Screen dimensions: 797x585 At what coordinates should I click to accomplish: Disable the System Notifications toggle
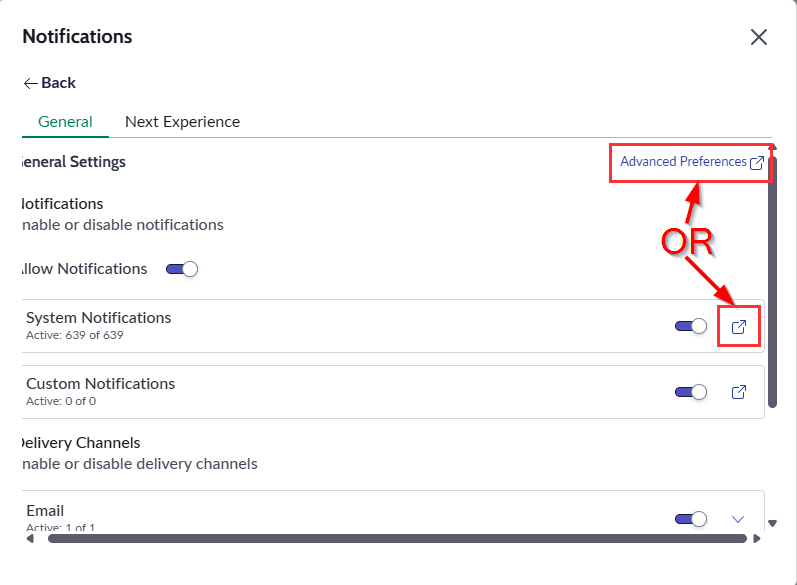tap(691, 326)
